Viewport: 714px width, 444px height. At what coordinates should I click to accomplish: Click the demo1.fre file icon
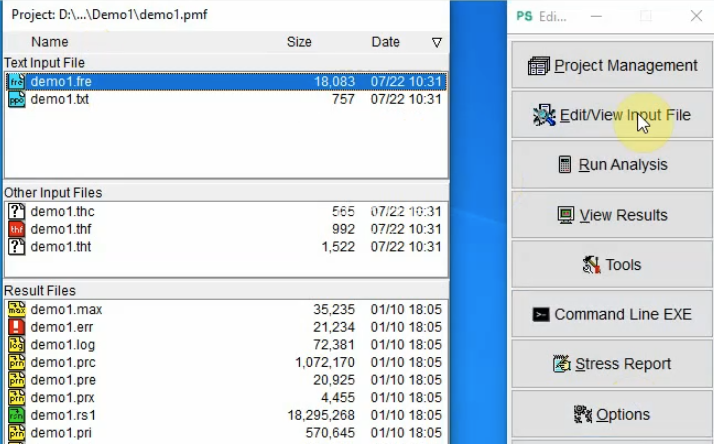point(16,82)
